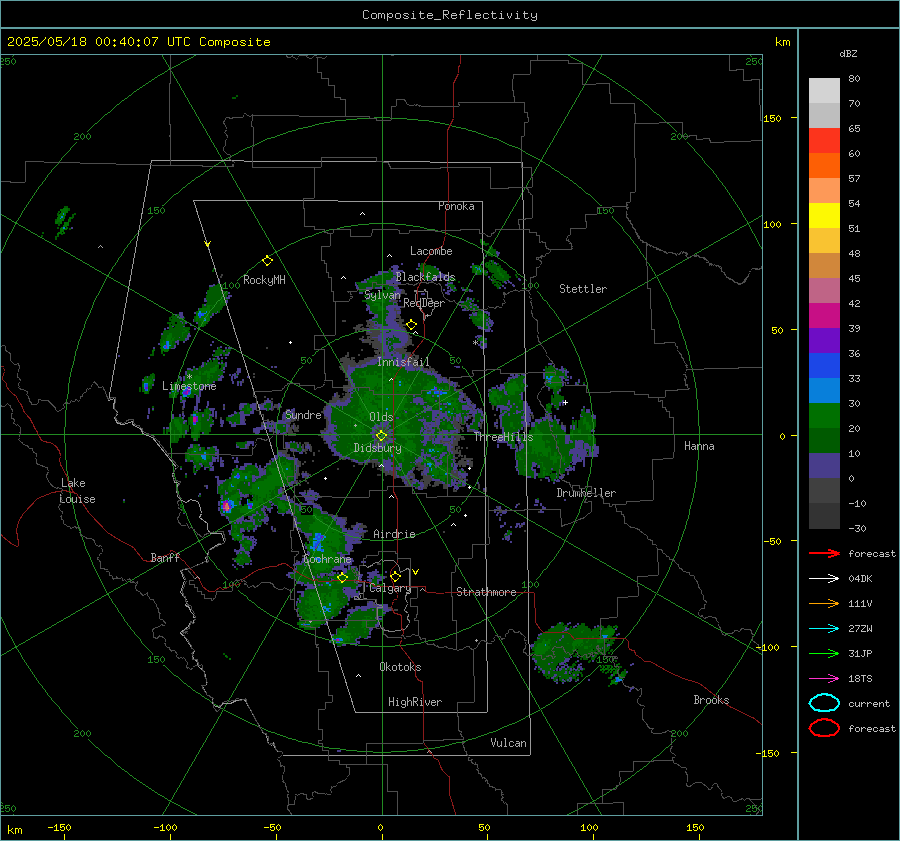Click the Innisfail town label

[x=403, y=362]
